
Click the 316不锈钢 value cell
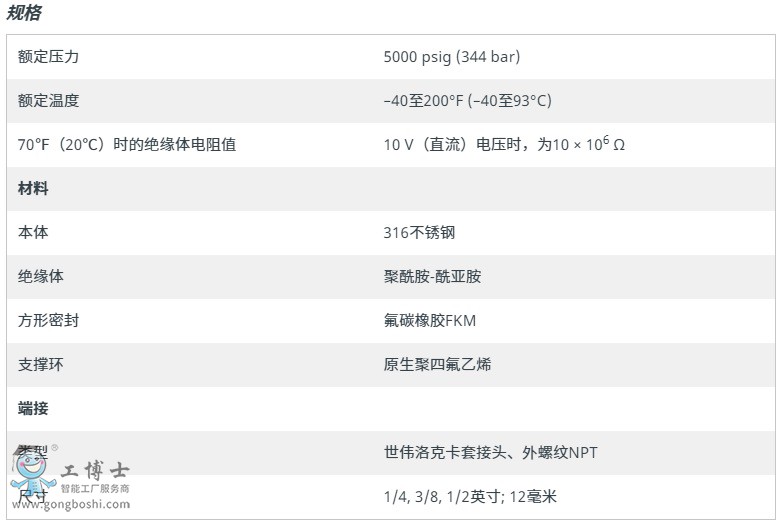pyautogui.click(x=419, y=233)
